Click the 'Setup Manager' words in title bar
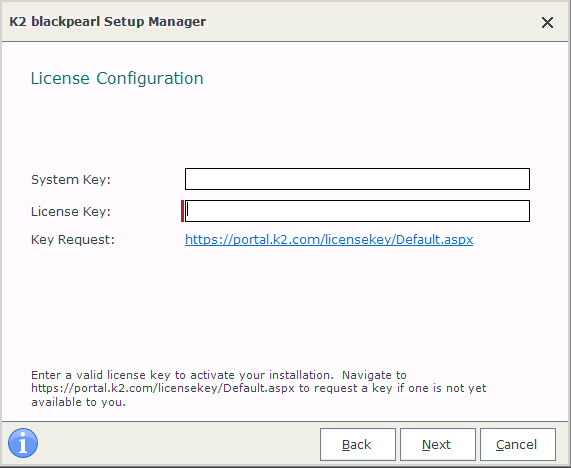 click(155, 21)
